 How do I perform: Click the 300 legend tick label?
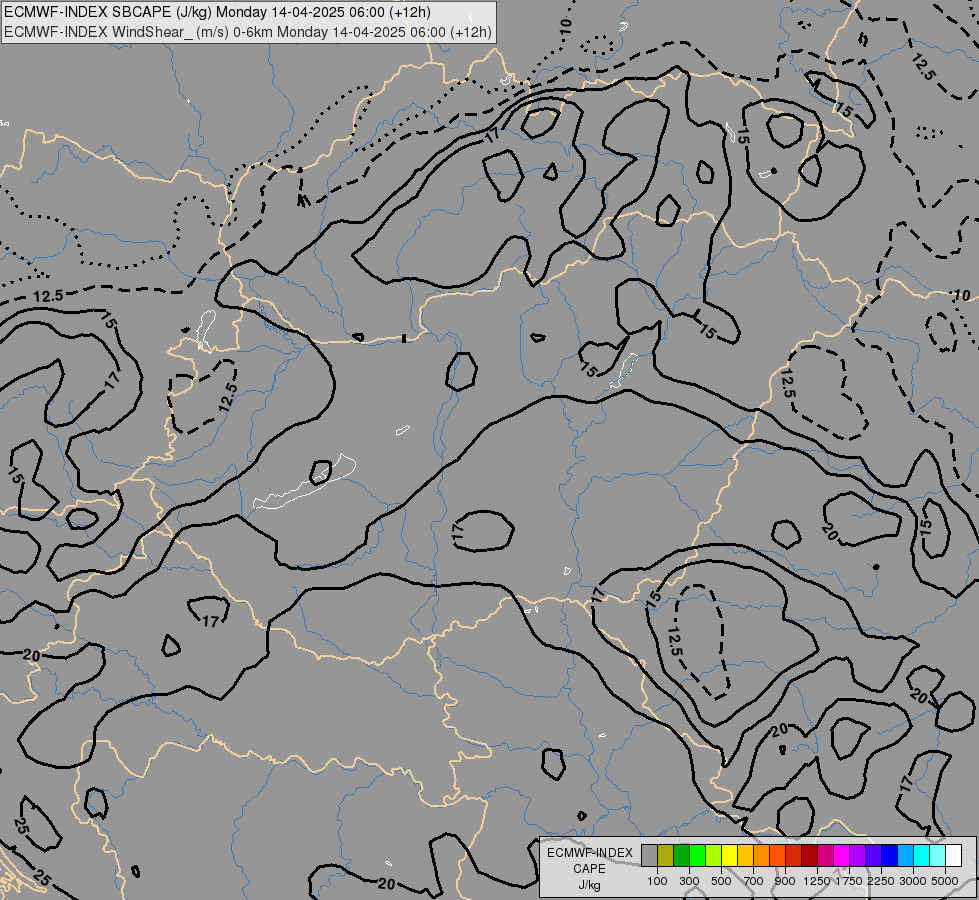tap(689, 881)
